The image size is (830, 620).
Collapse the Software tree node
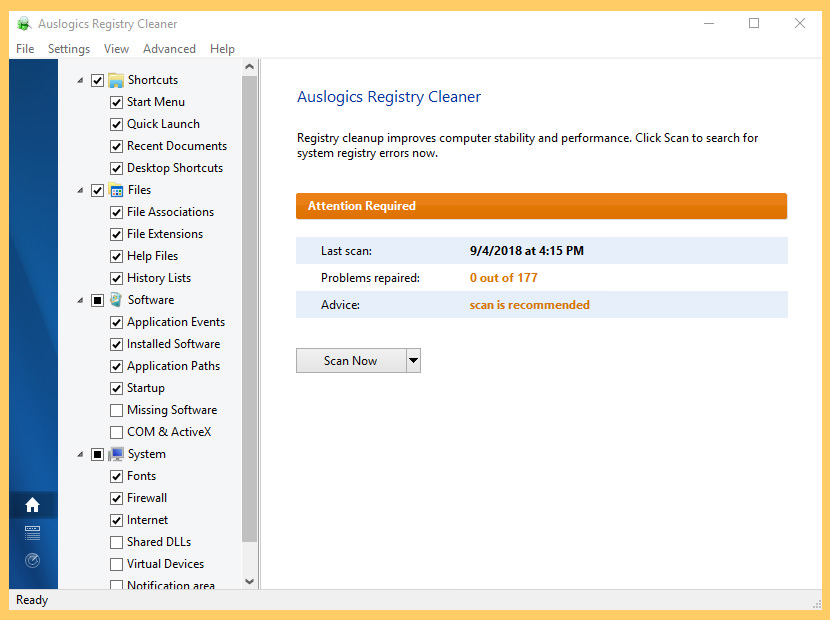point(80,300)
